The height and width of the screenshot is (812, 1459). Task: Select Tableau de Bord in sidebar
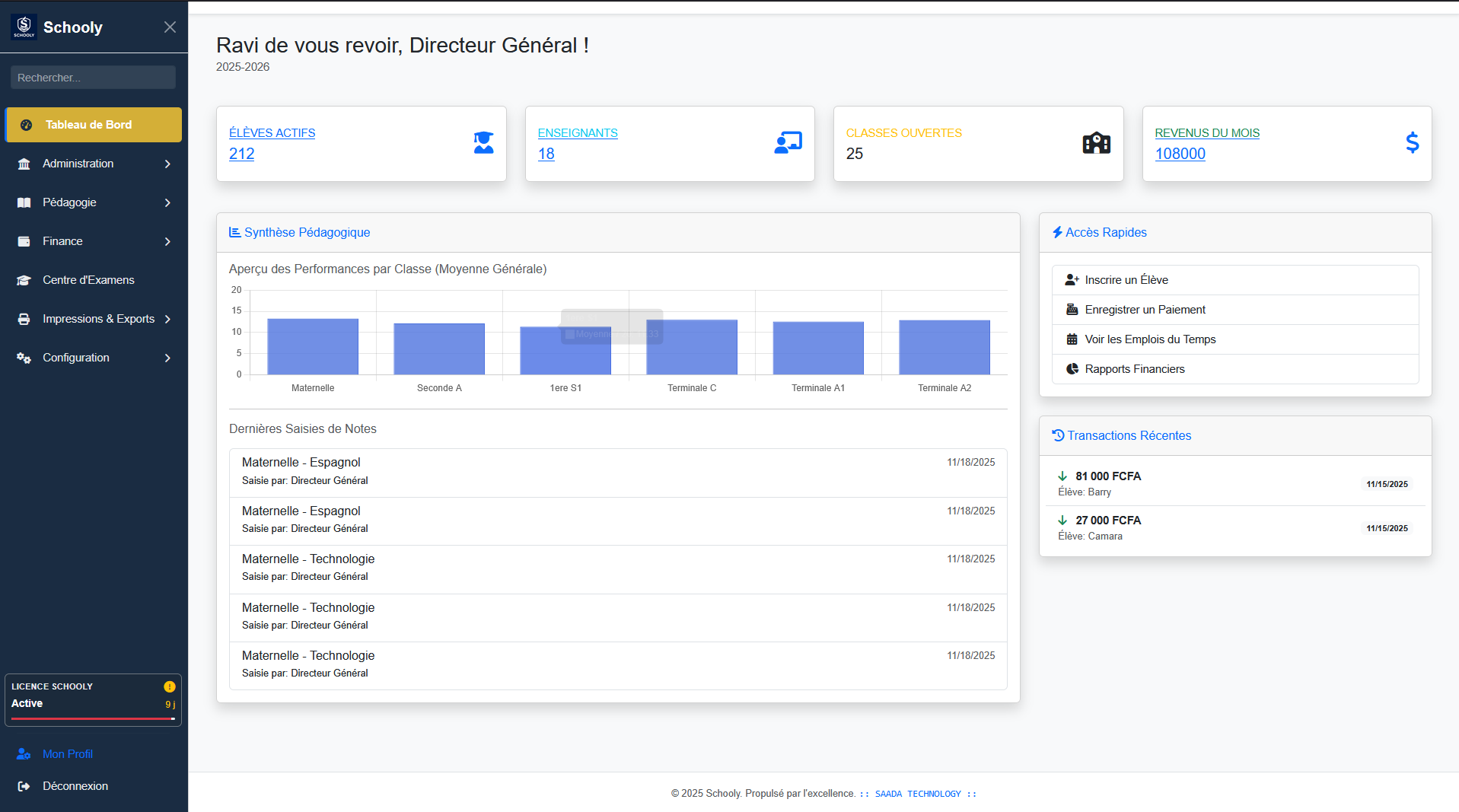point(93,125)
